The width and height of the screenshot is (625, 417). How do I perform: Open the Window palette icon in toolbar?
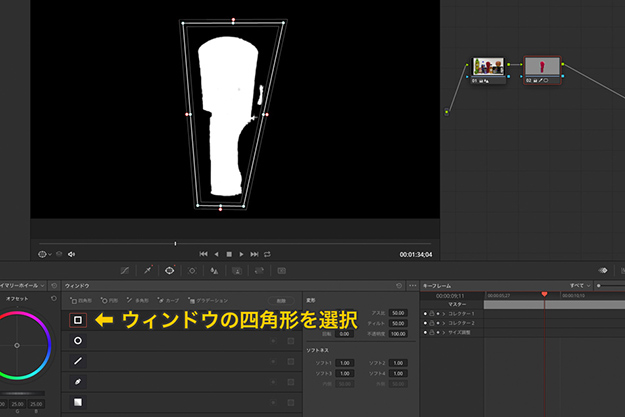tap(169, 270)
